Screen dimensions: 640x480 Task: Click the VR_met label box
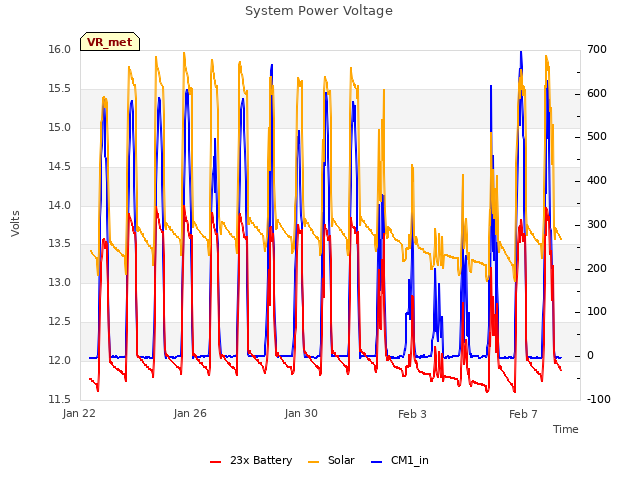(110, 42)
